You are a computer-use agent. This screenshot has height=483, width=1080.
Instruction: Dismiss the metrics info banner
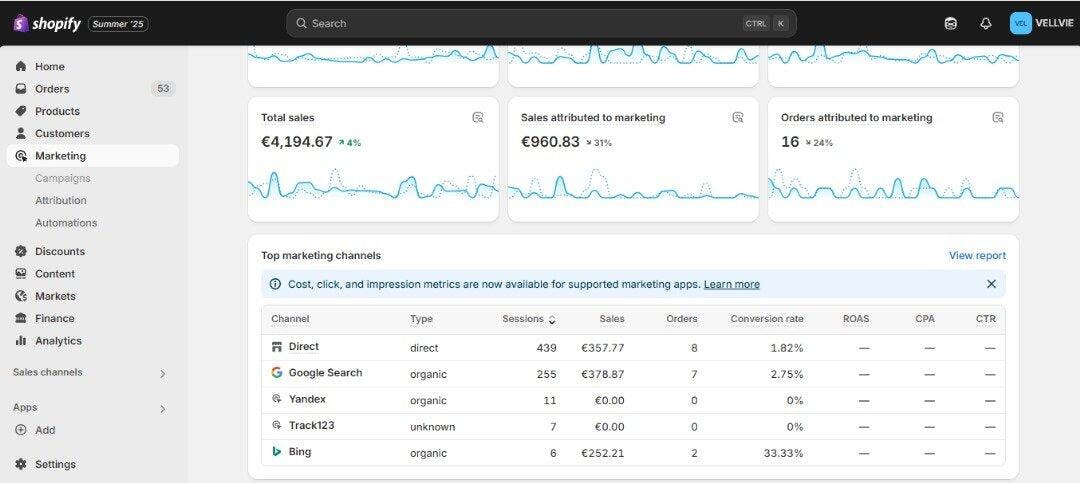tap(991, 284)
